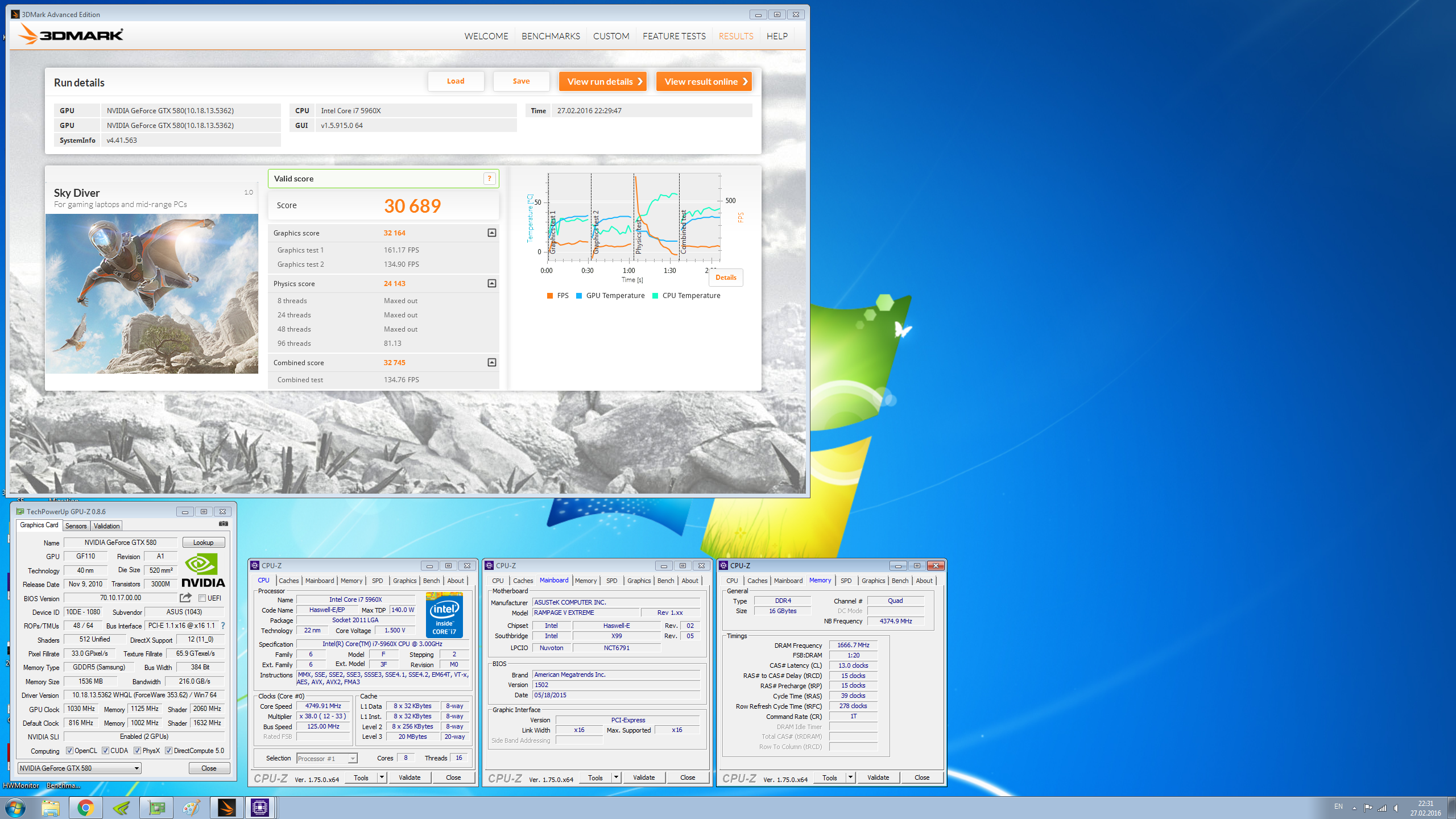Switch to 3DMark via its taskbar icon
1456x819 pixels.
[227, 808]
